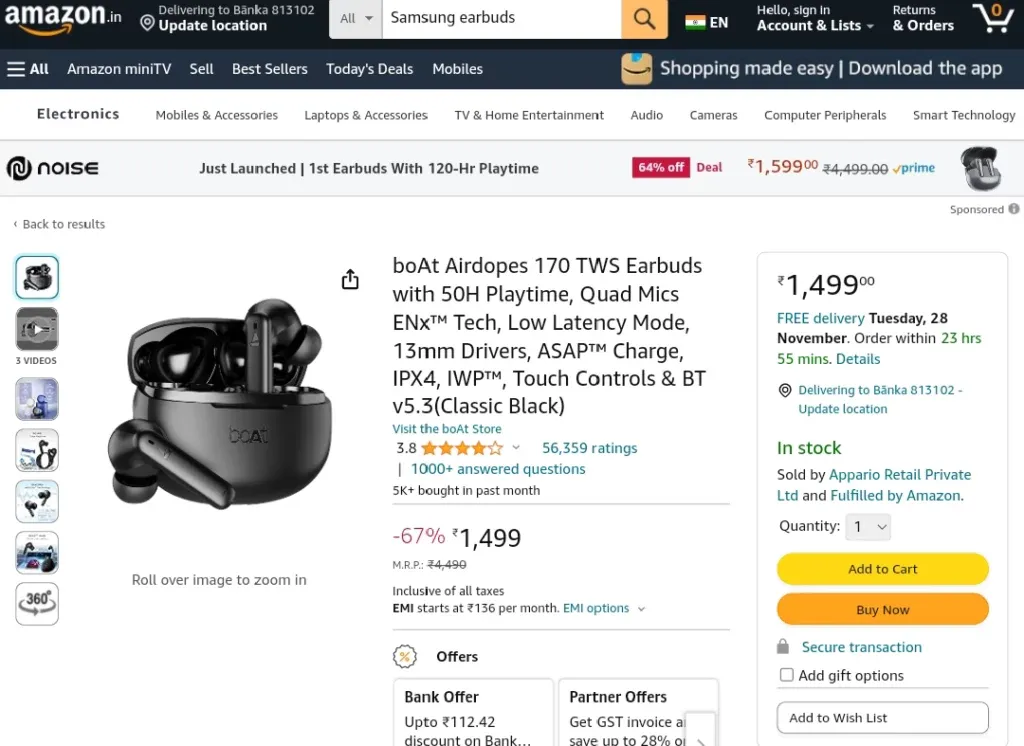Screen dimensions: 1024x746
Task: Open Today's Deals menu item
Action: 370,69
